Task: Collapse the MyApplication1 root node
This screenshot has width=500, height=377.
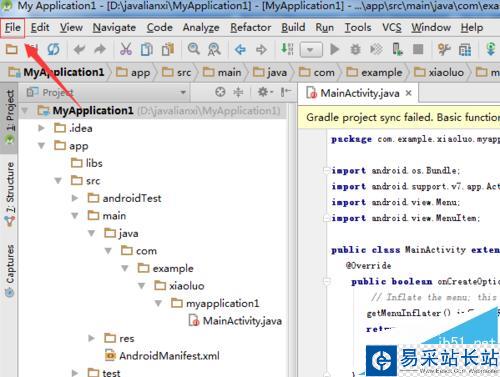Action: (25, 110)
